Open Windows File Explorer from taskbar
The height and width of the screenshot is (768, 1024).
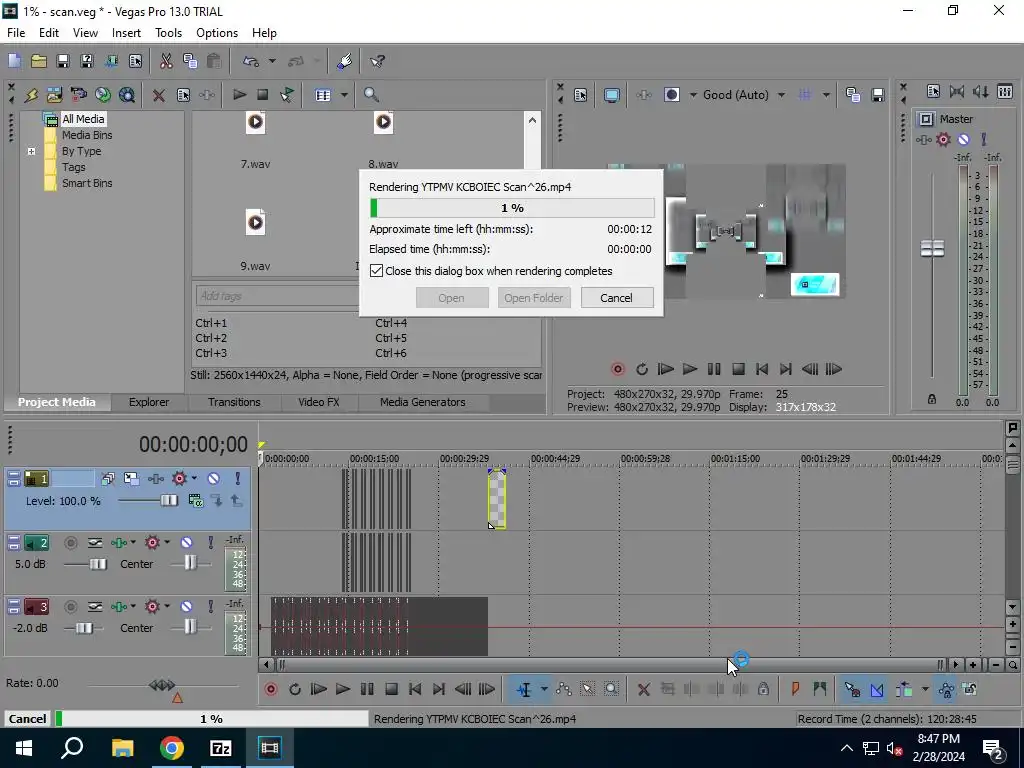tap(122, 748)
